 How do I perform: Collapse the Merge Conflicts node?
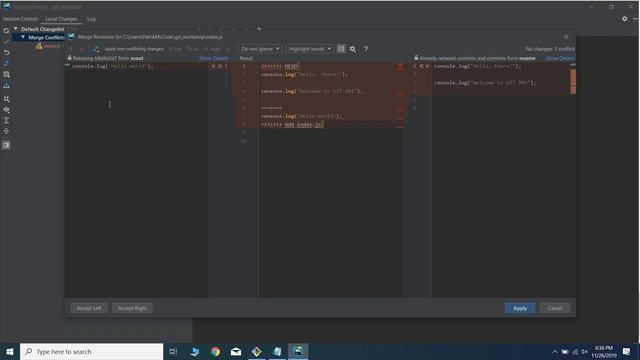tap(23, 37)
